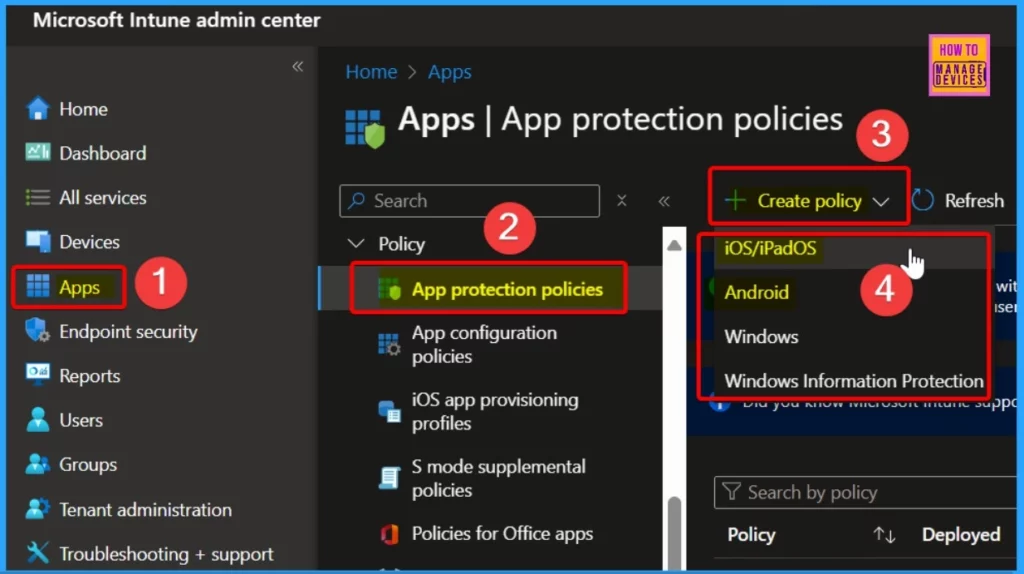Click the menu scrollbar up arrow
Image resolution: width=1024 pixels, height=574 pixels.
(674, 245)
